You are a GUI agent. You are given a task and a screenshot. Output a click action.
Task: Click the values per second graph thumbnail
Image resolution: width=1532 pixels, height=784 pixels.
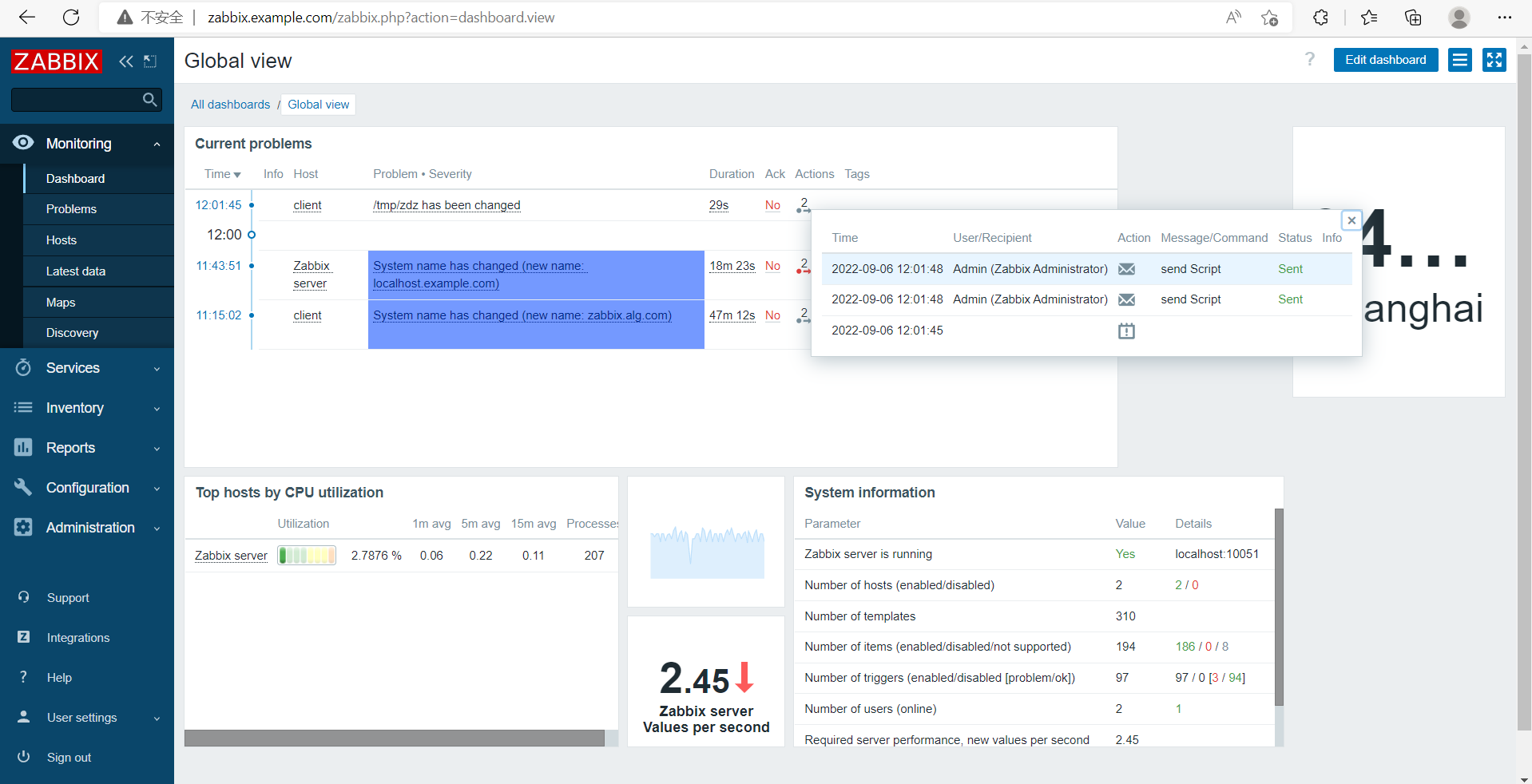point(707,552)
